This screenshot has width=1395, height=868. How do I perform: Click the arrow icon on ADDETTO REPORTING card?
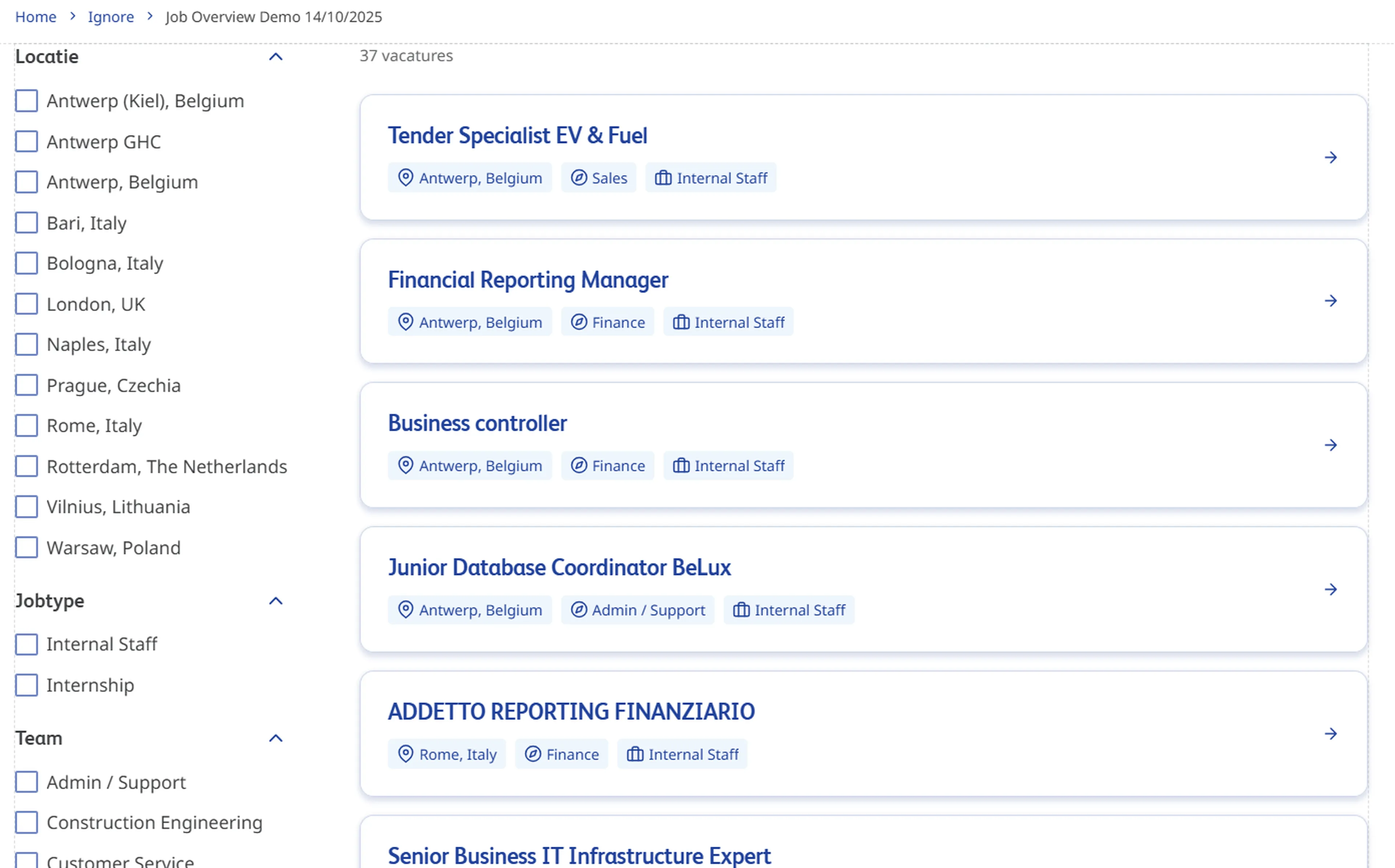click(1330, 733)
